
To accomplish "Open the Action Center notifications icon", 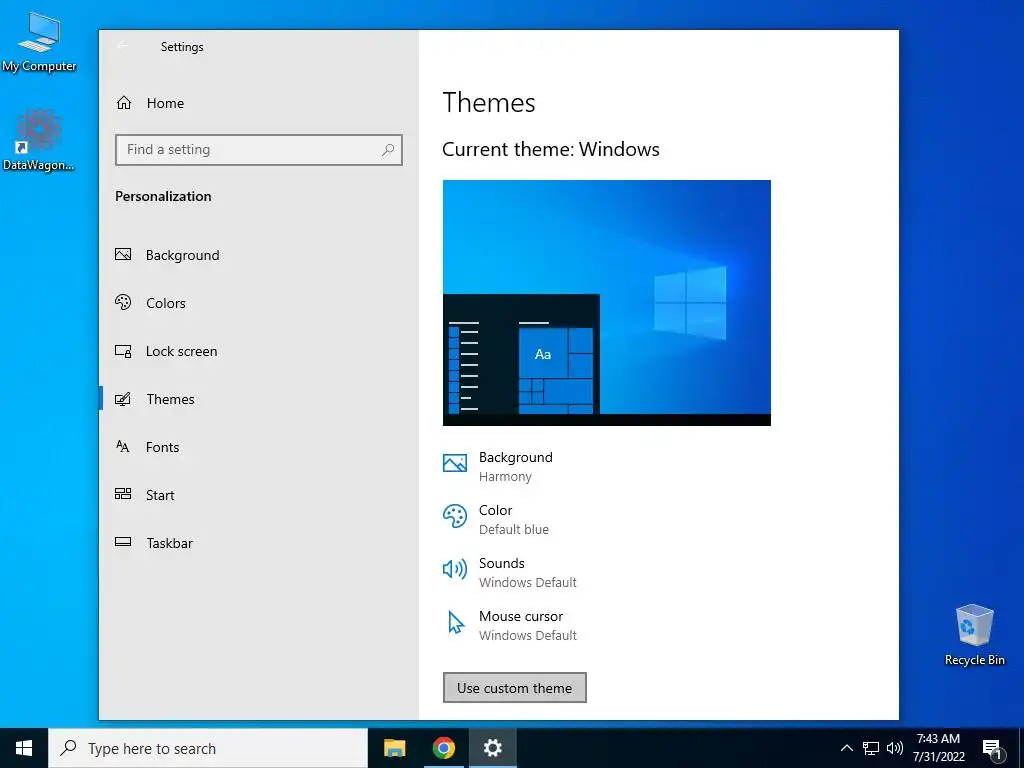I will [x=992, y=750].
